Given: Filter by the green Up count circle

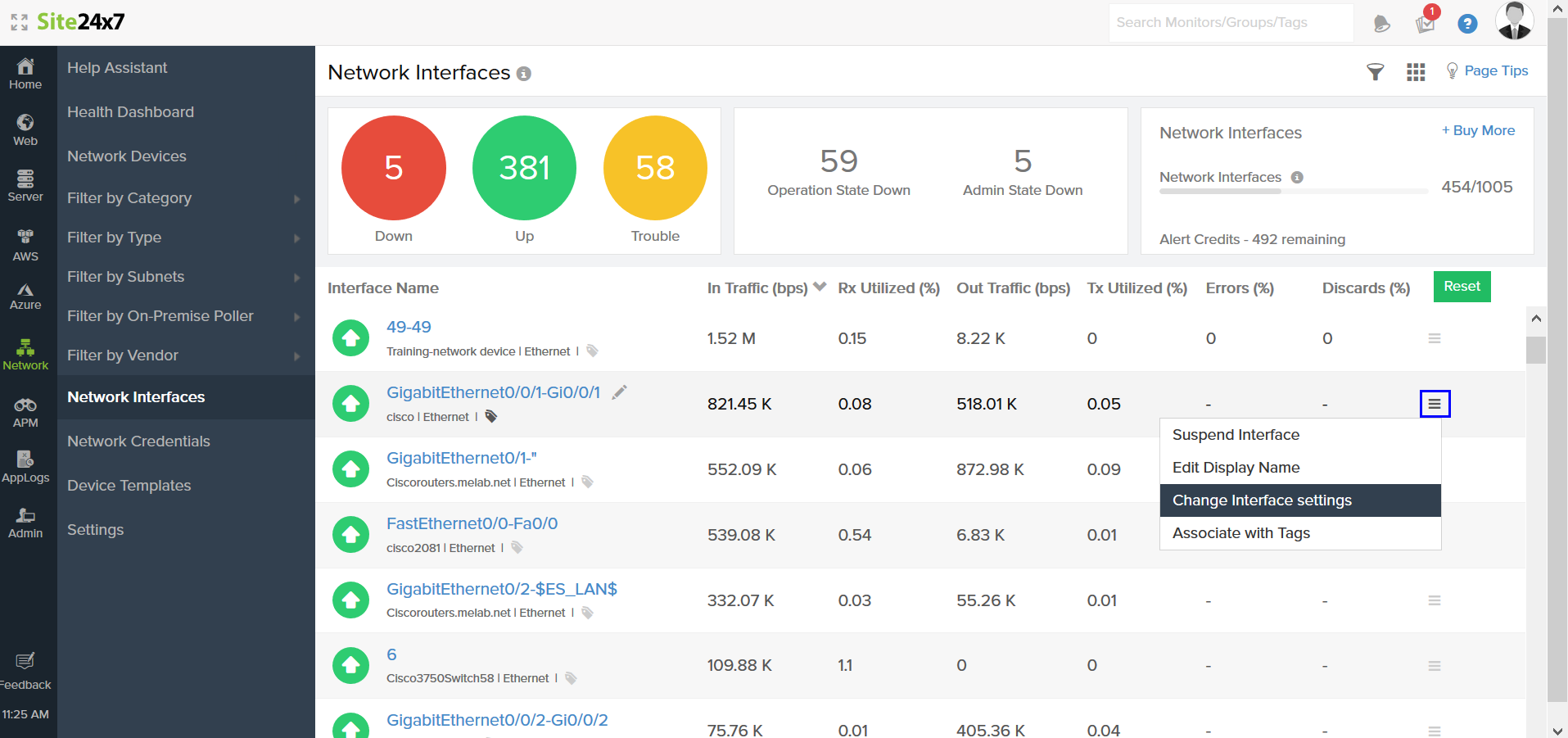Looking at the screenshot, I should 525,168.
